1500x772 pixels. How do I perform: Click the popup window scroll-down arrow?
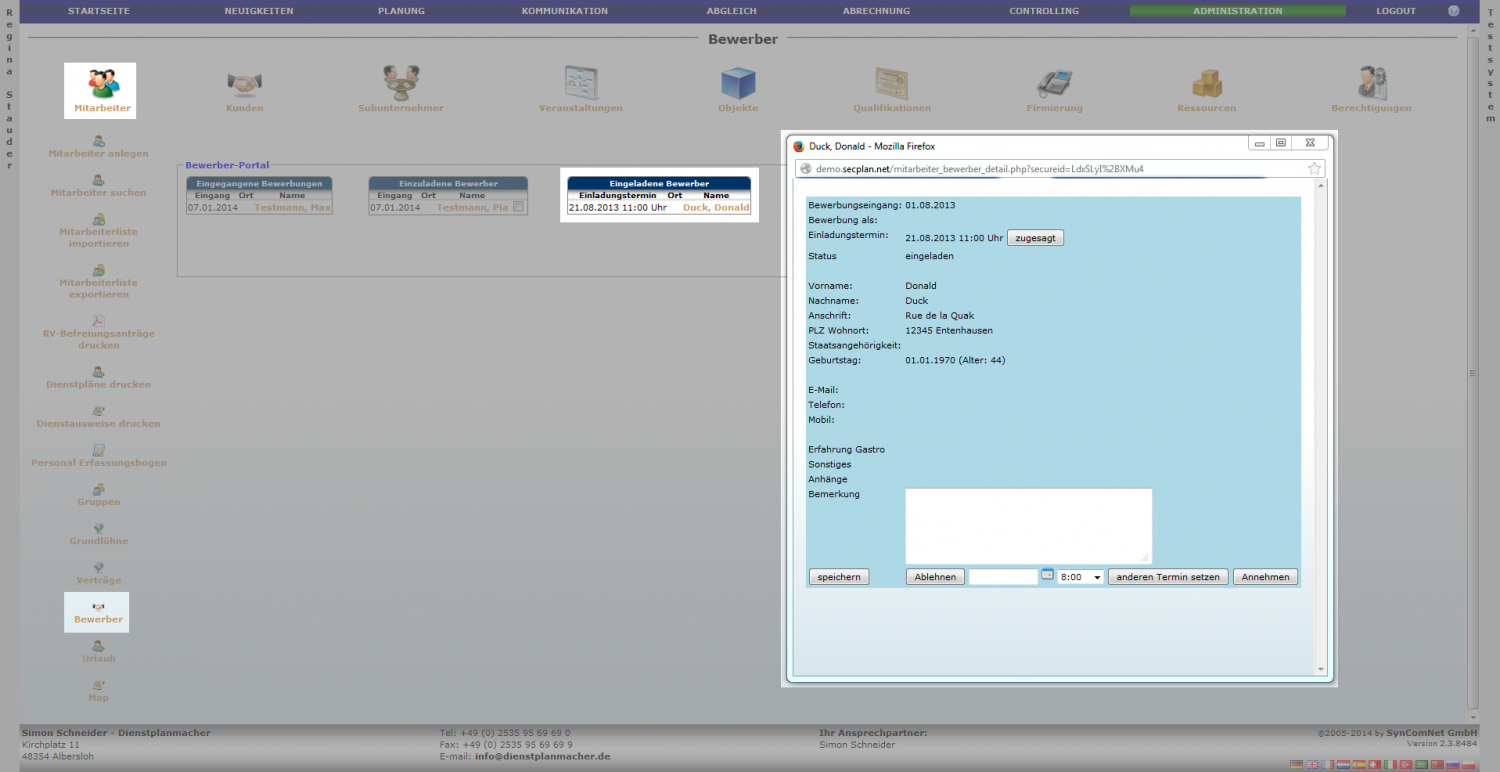[1320, 669]
